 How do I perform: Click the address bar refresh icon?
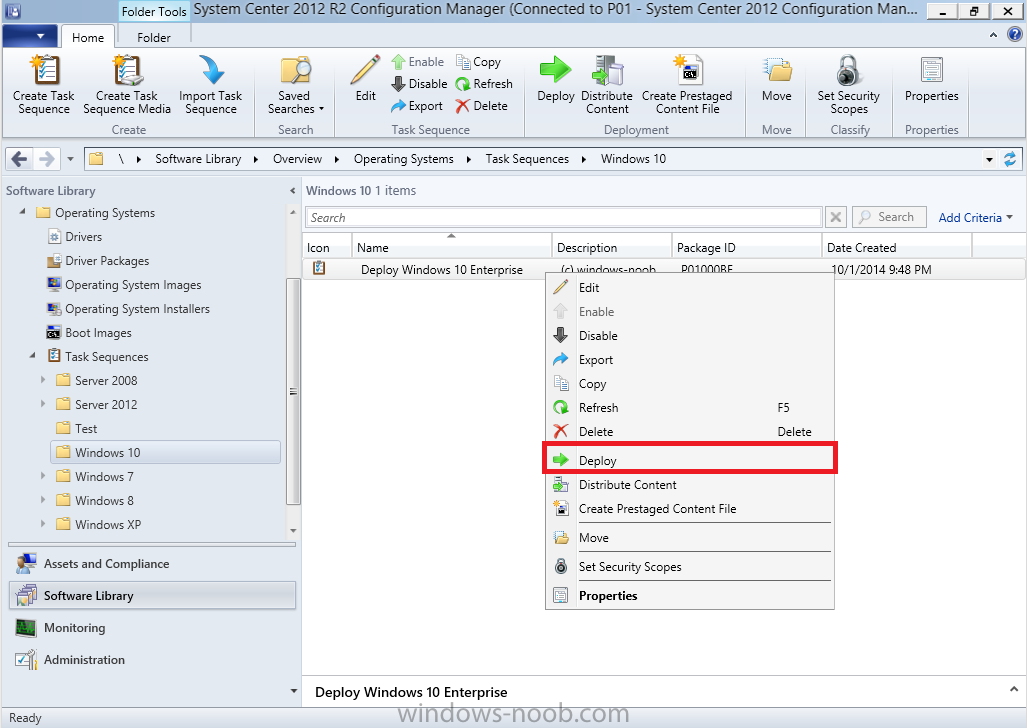pos(1010,159)
